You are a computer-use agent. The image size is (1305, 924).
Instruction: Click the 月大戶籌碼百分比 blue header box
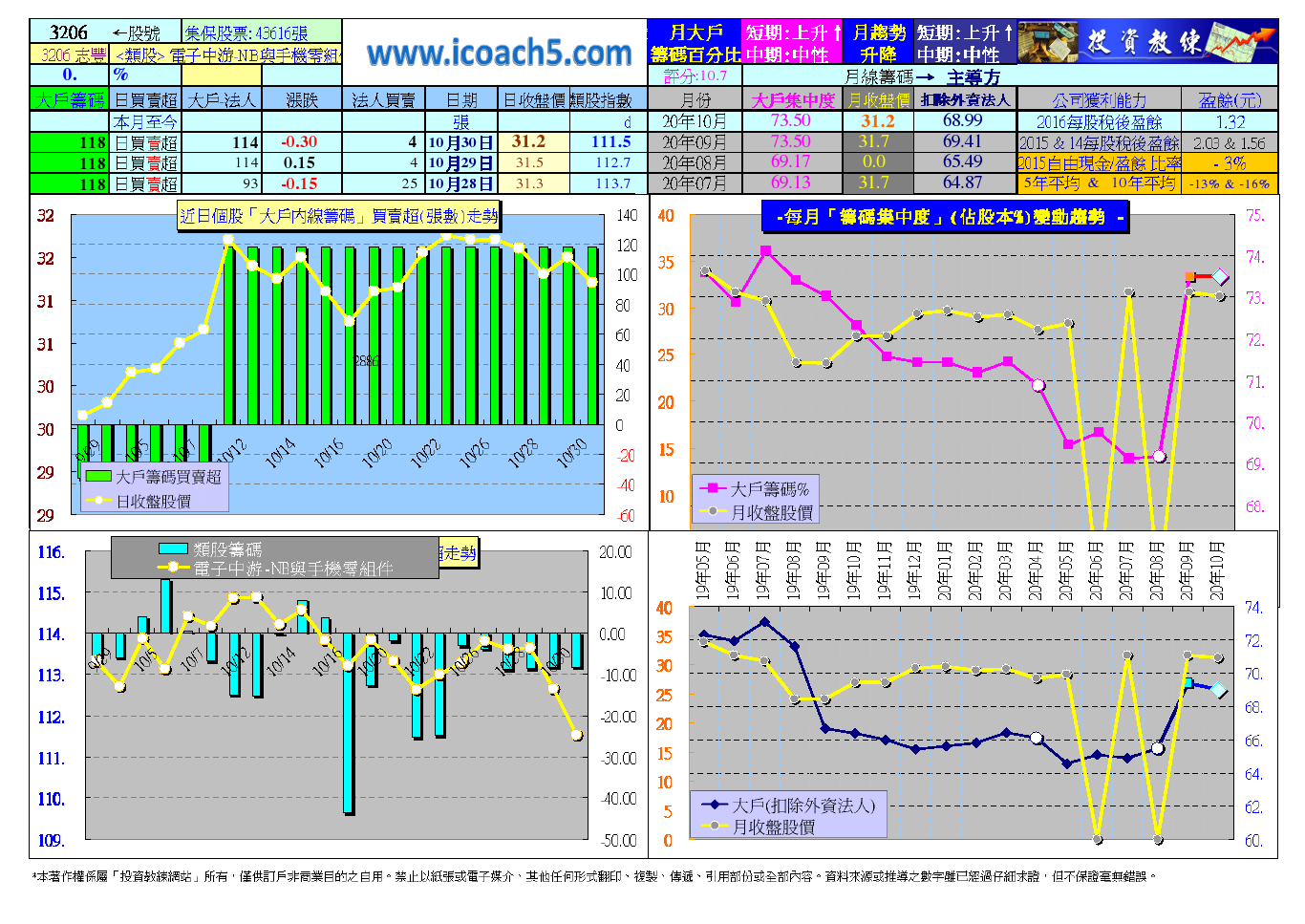[x=695, y=43]
